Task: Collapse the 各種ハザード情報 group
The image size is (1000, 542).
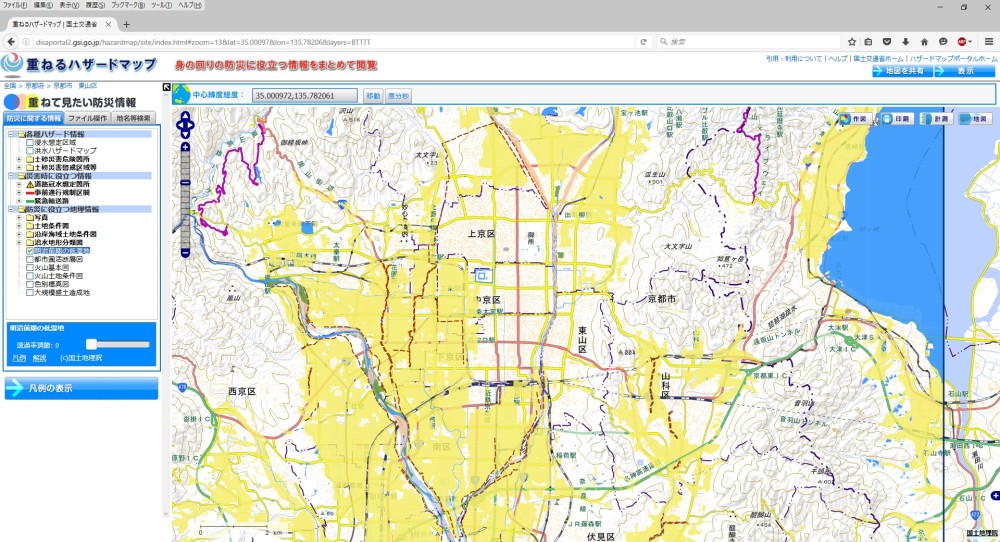Action: point(11,134)
